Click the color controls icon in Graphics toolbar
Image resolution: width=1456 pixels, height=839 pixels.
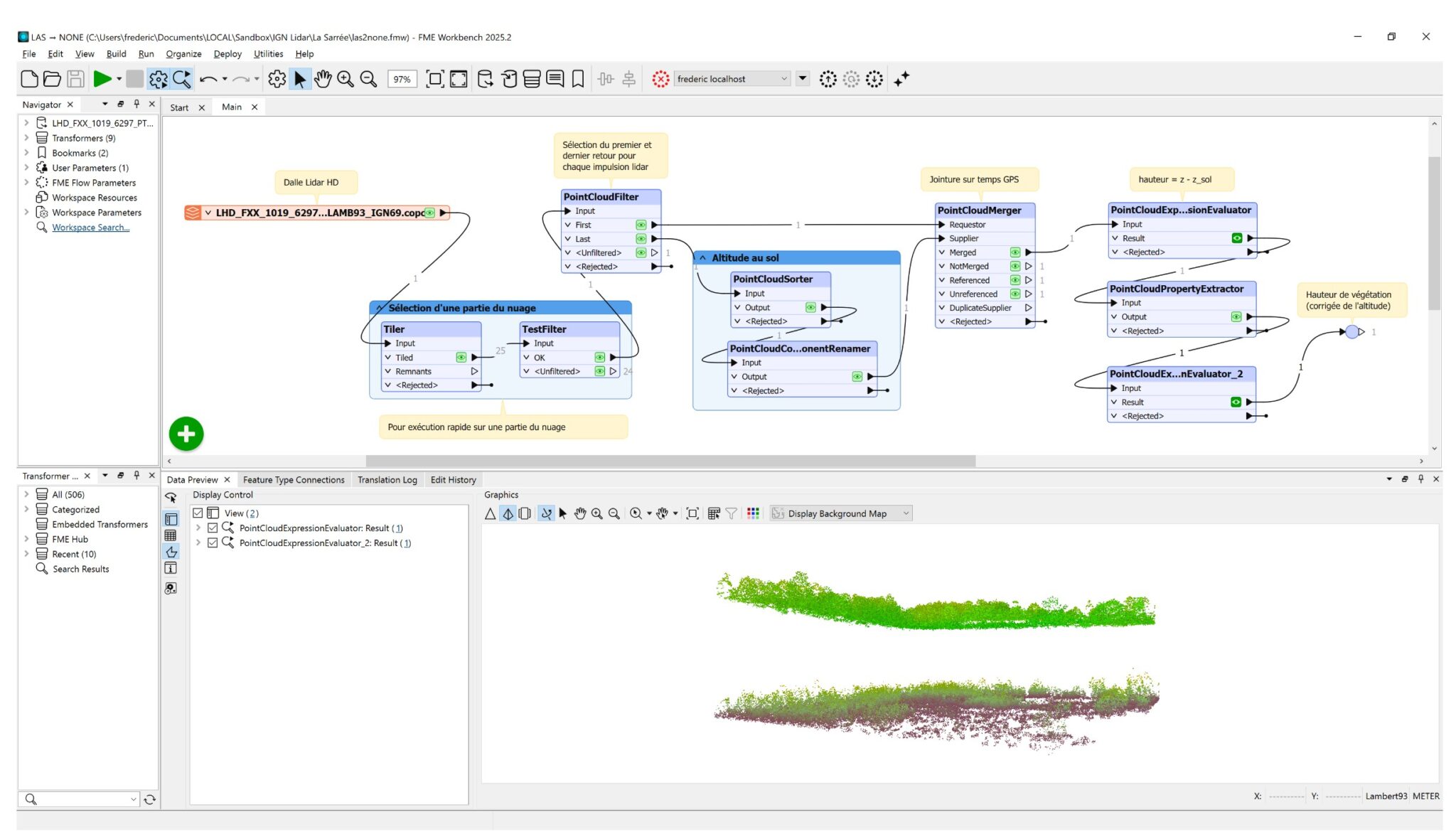point(754,513)
